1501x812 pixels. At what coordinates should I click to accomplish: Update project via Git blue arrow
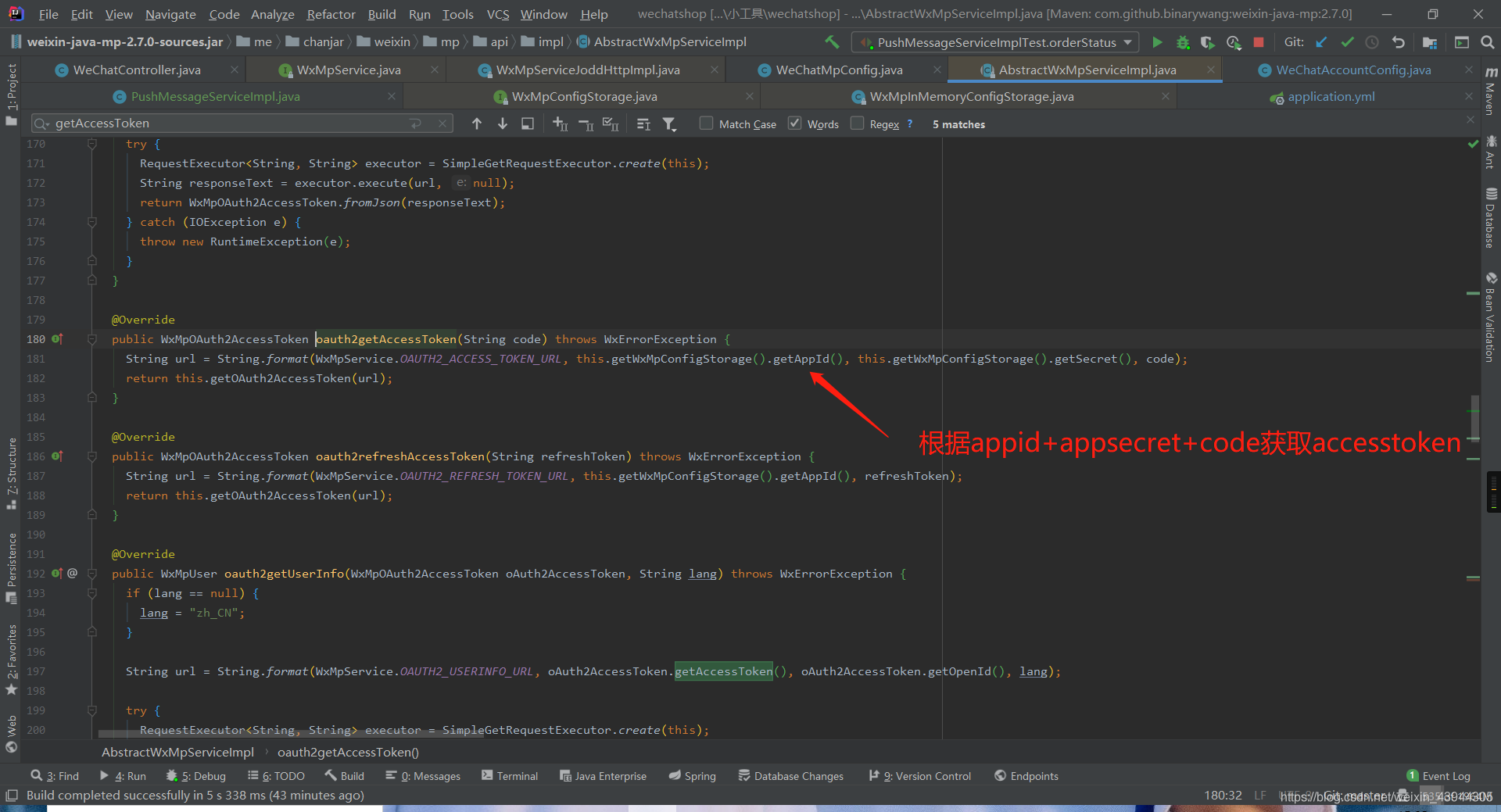tap(1321, 42)
